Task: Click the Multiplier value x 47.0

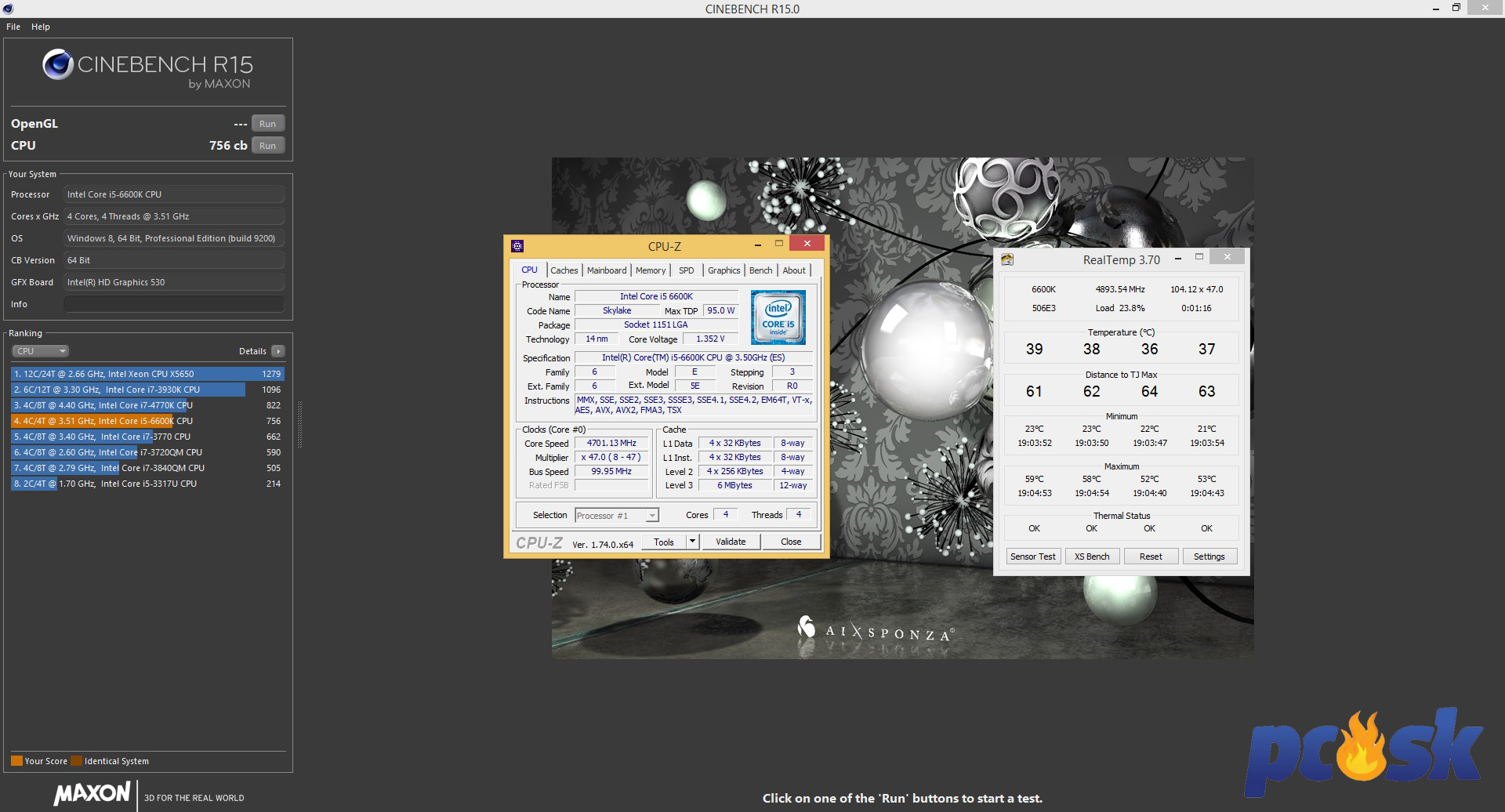Action: (611, 458)
